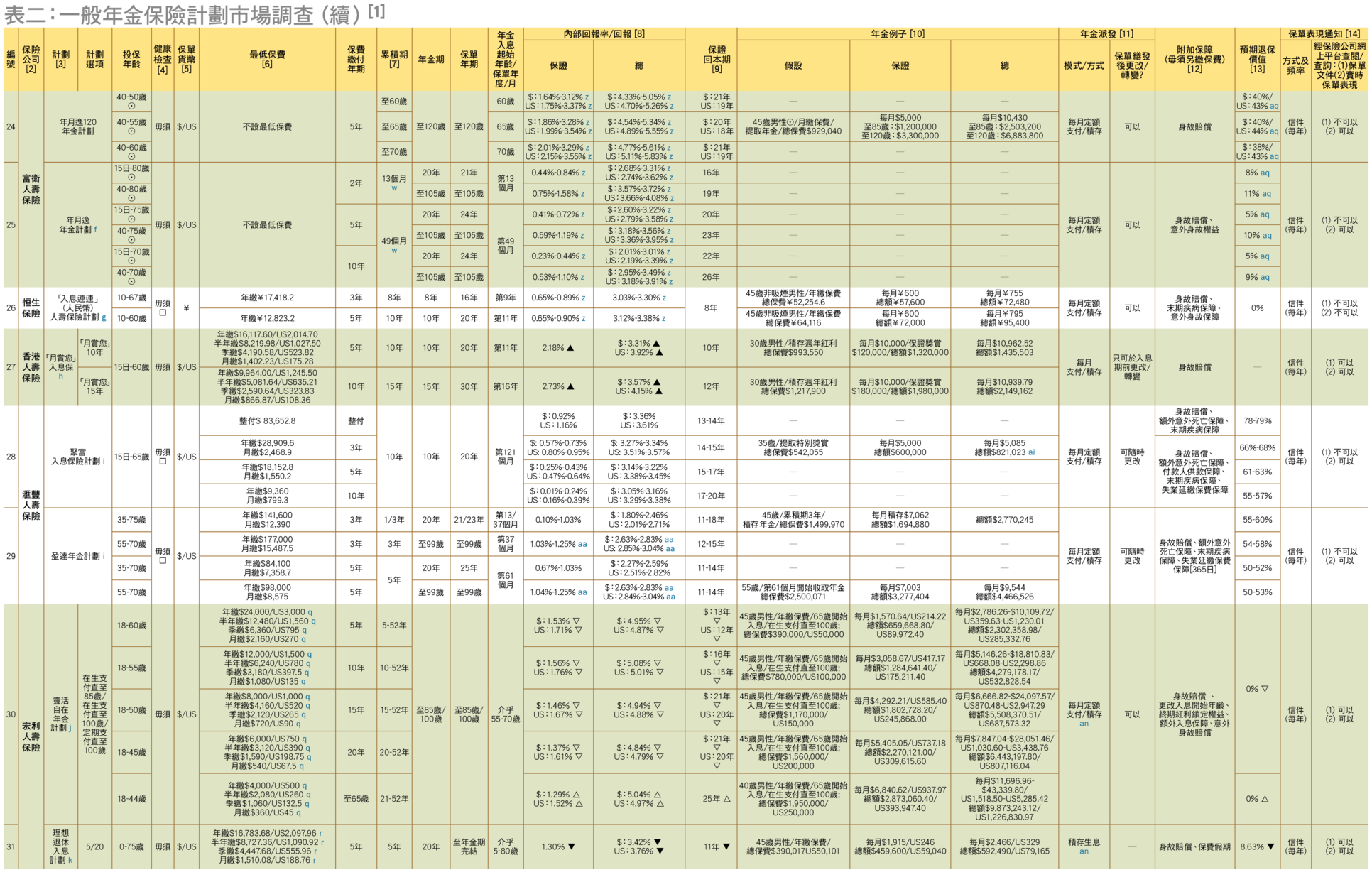Click the cell 年繳¥12,823.2
The height and width of the screenshot is (882, 1372).
267,318
